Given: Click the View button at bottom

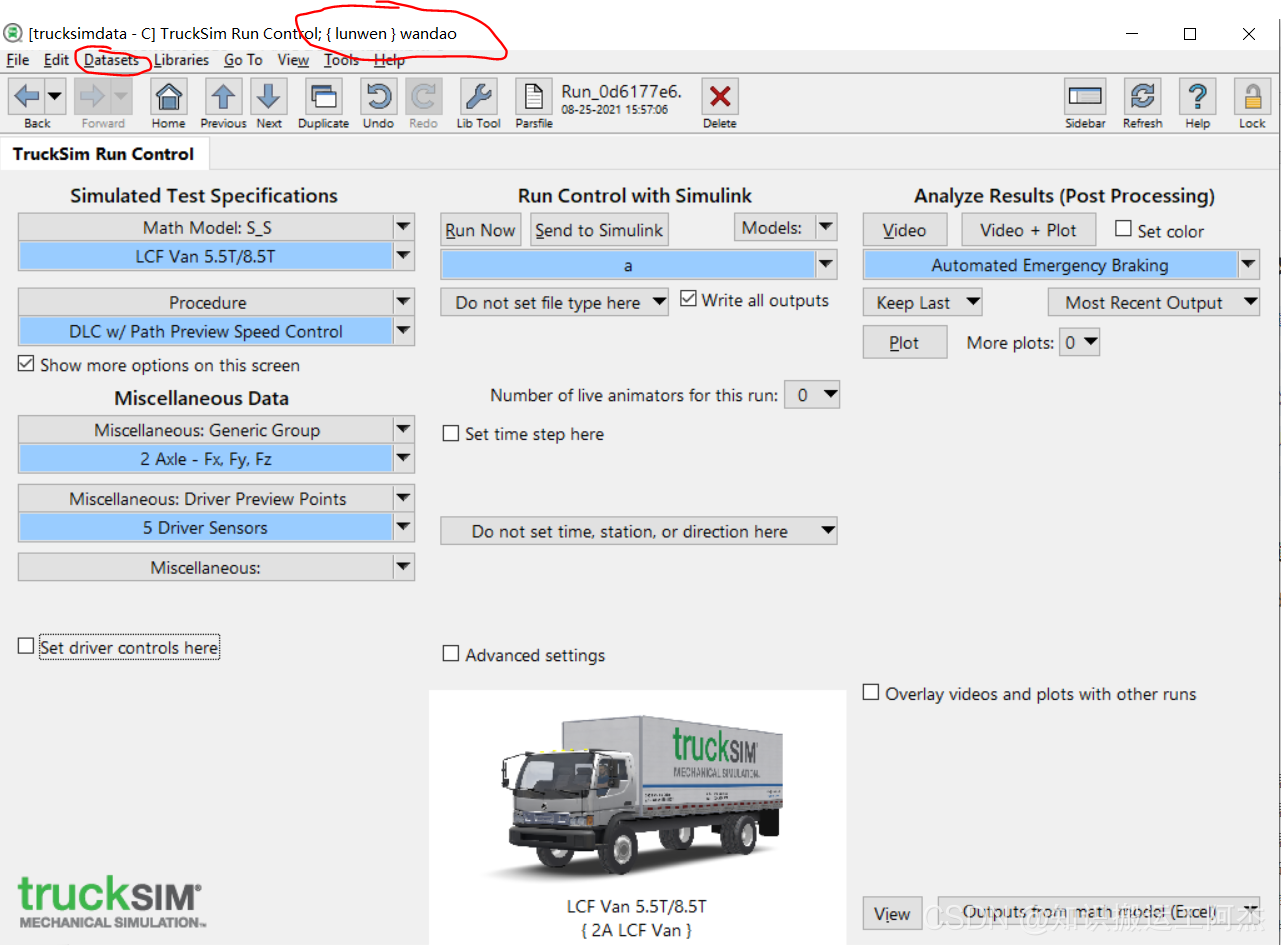Looking at the screenshot, I should click(892, 913).
